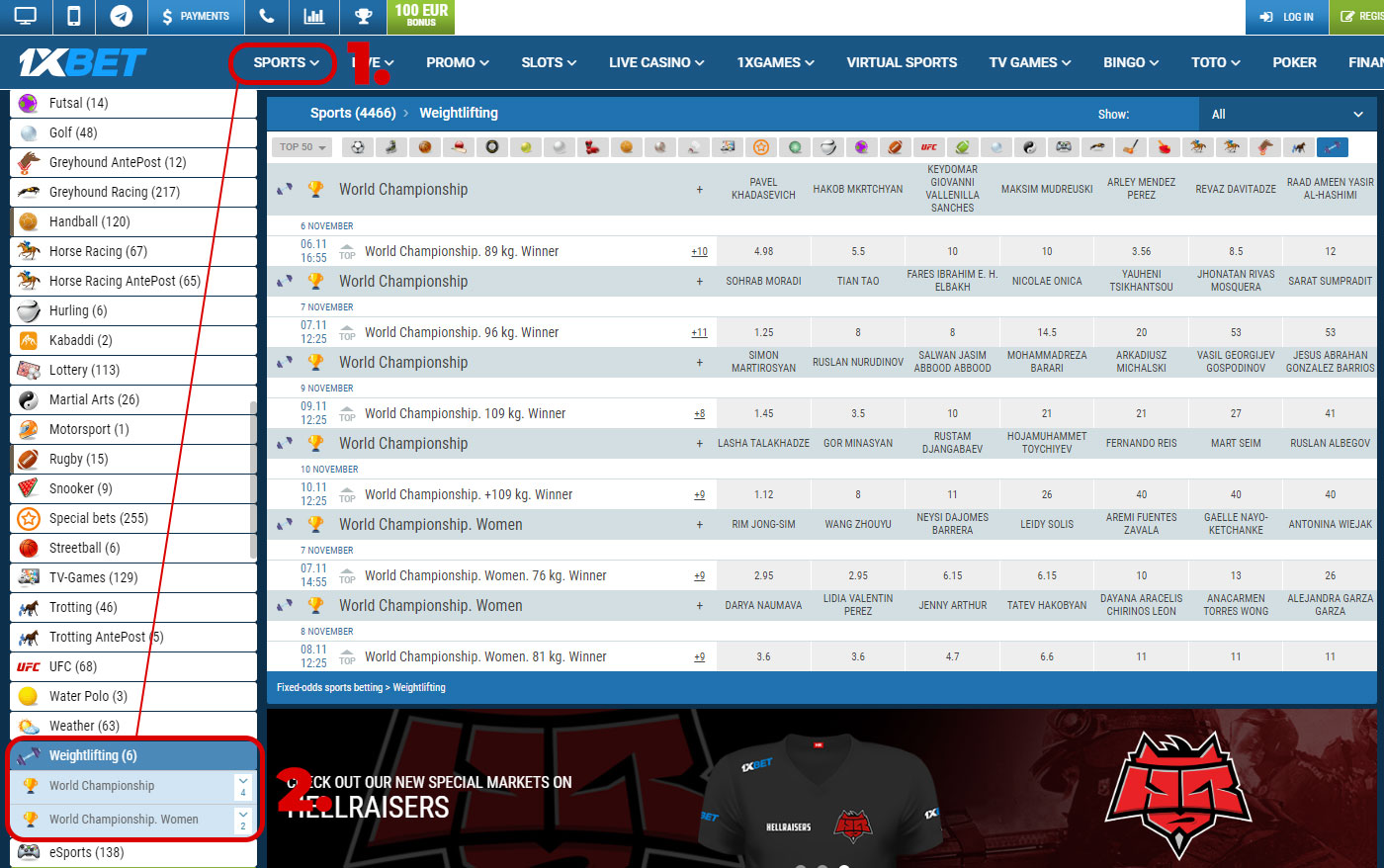Toggle TOP marker for 89 kg Winner event
The image size is (1384, 868).
tap(347, 251)
